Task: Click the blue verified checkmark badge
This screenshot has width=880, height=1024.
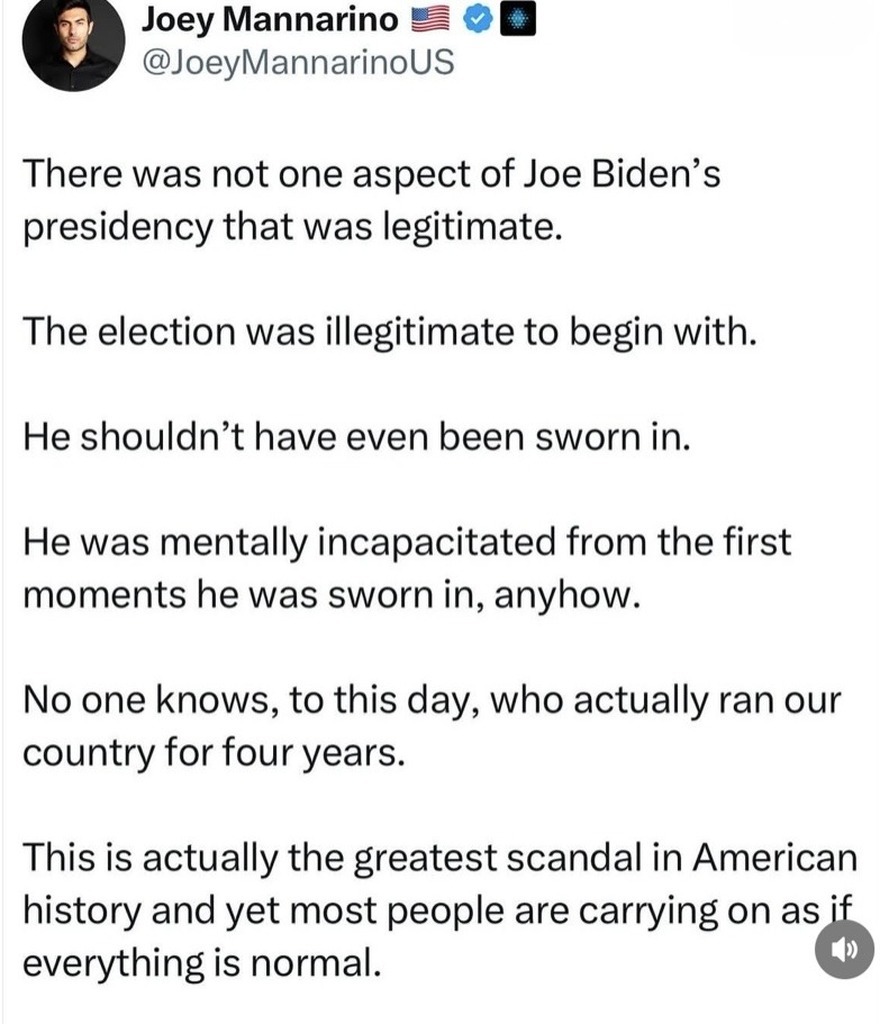Action: tap(476, 21)
